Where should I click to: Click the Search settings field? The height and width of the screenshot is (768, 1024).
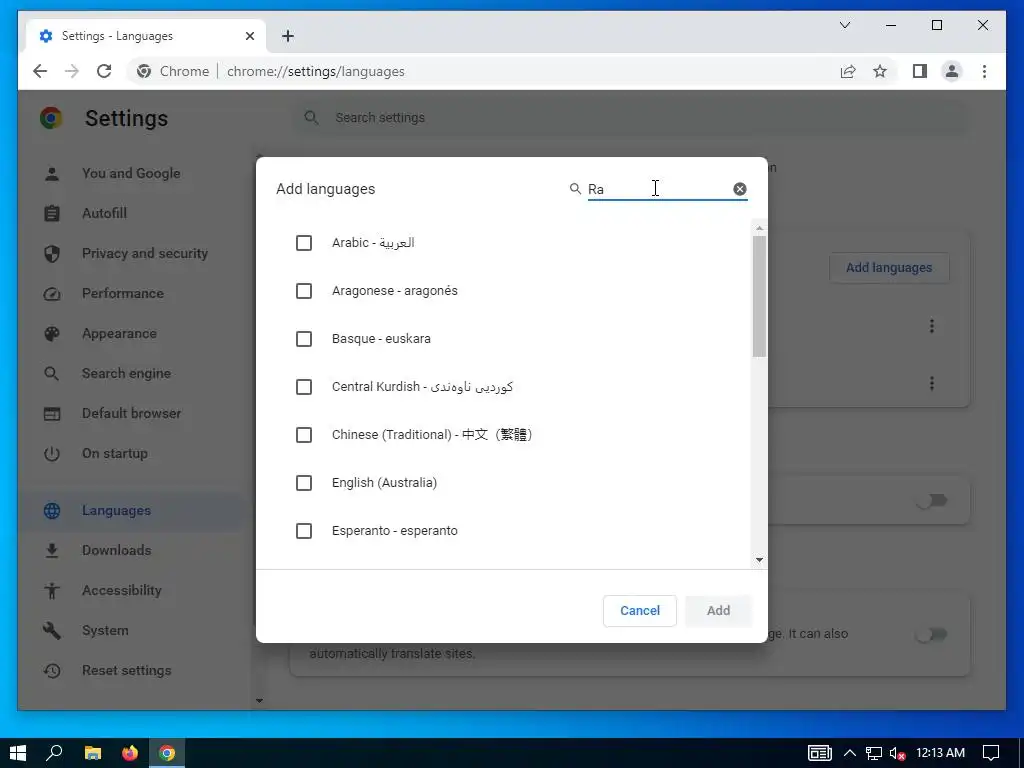628,118
